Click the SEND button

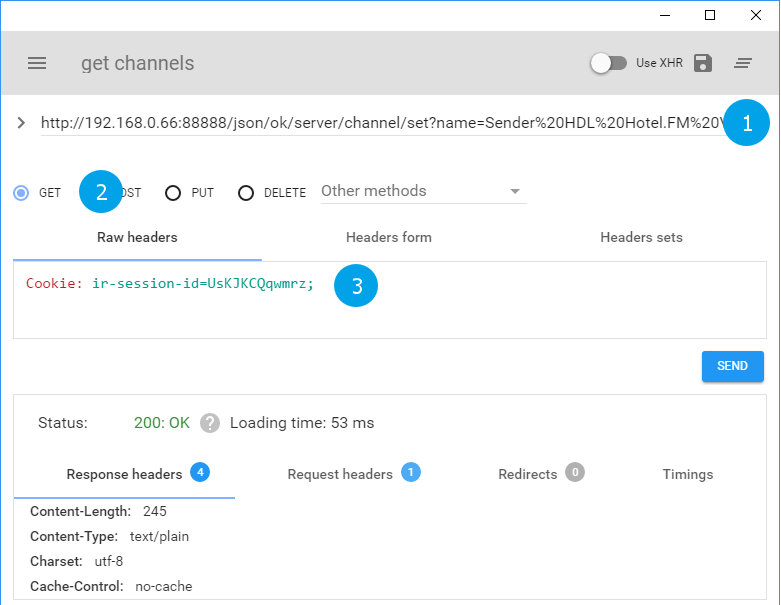[x=733, y=366]
